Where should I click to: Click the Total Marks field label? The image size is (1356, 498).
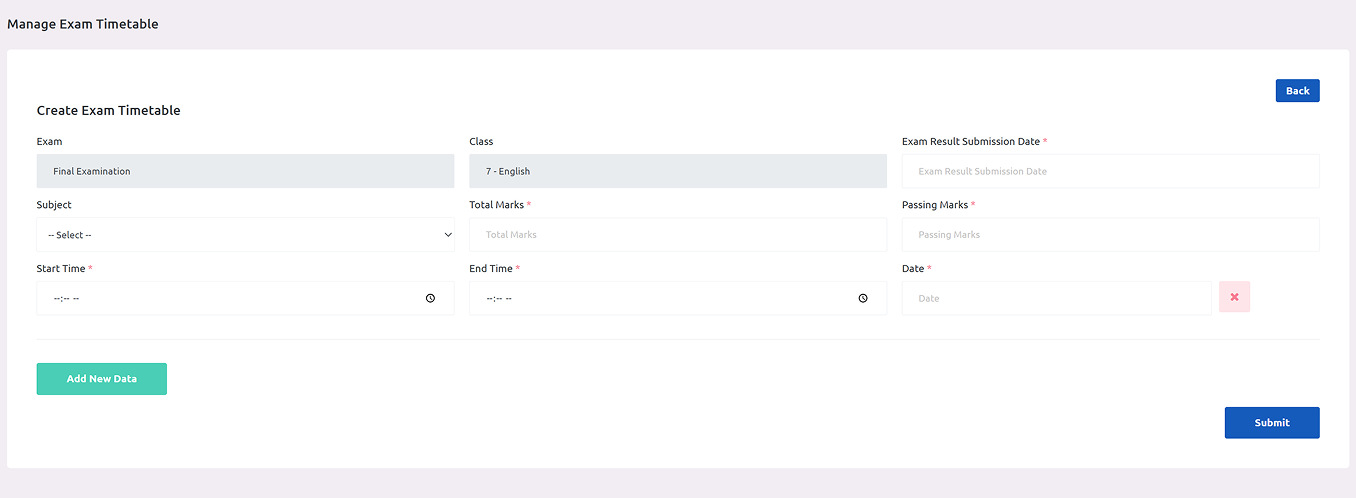(496, 205)
